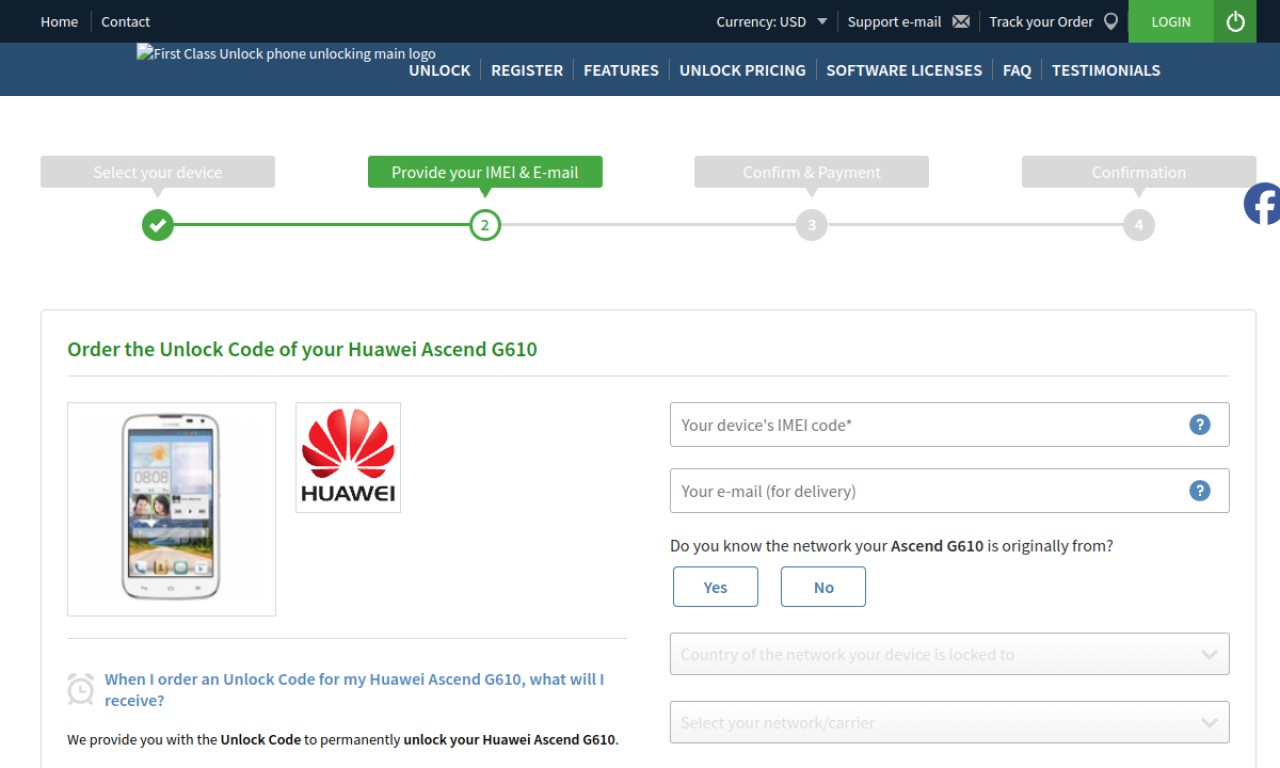This screenshot has height=768, width=1280.
Task: Click the 'Select your device' step label
Action: point(157,172)
